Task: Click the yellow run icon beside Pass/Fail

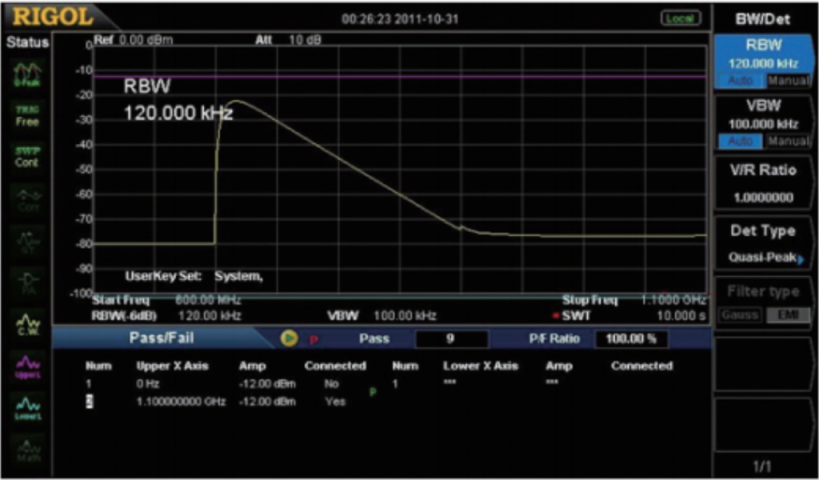Action: click(288, 338)
